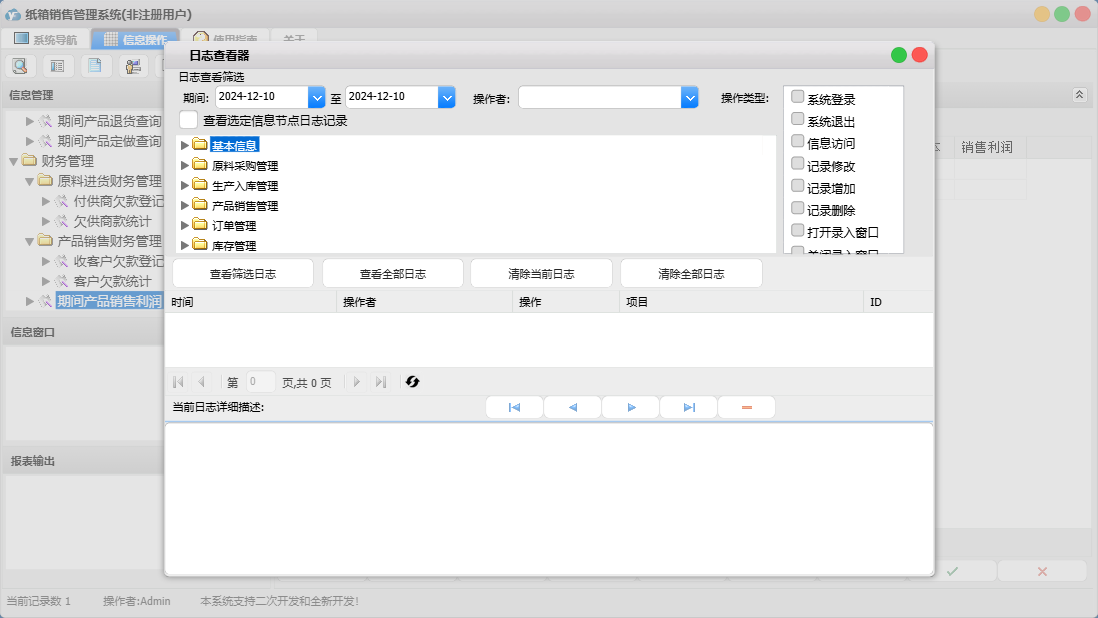This screenshot has height=618, width=1098.
Task: Jump to last log record blue arrow
Action: coord(689,408)
